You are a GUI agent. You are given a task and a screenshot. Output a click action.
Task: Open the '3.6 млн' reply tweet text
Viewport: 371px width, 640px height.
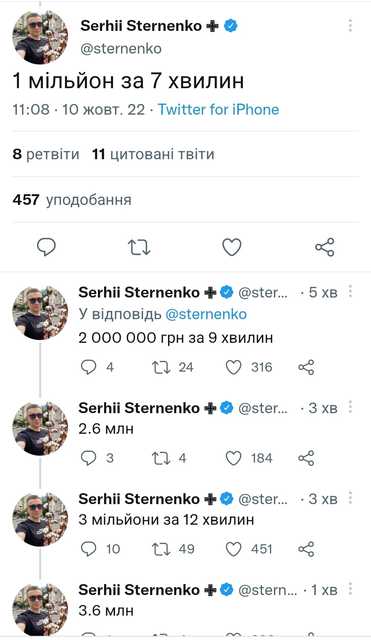click(x=106, y=611)
